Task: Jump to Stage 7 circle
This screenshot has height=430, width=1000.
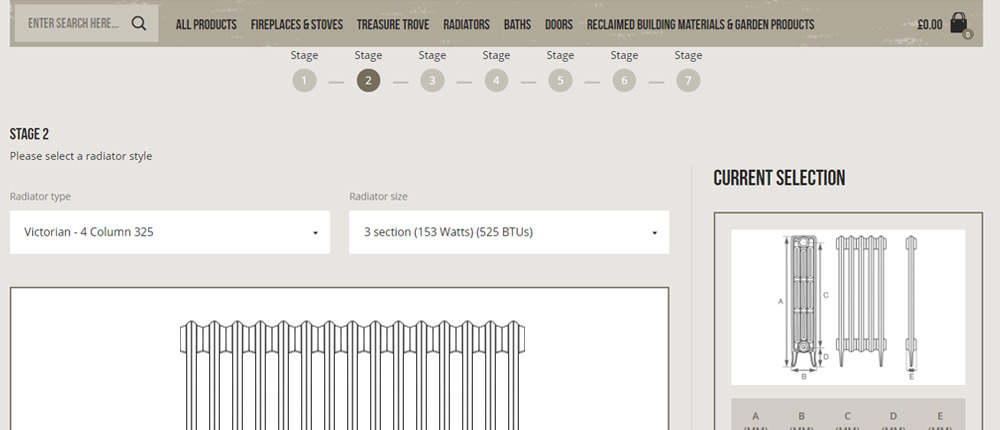Action: (688, 81)
